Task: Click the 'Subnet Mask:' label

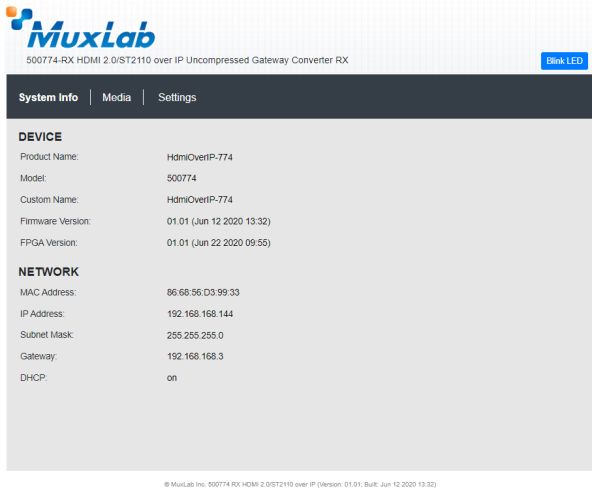Action: (47, 335)
